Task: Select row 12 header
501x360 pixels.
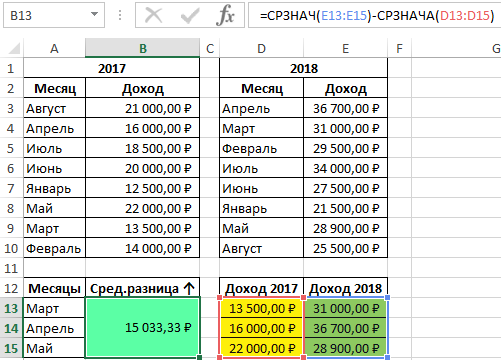Action: (x=11, y=288)
